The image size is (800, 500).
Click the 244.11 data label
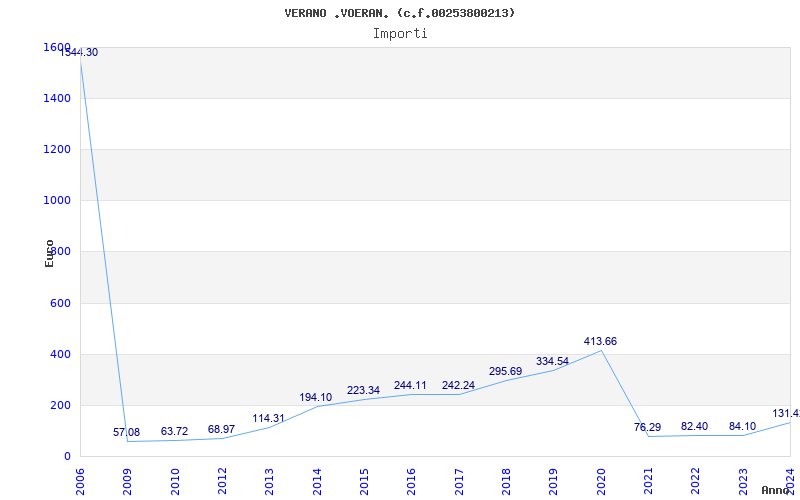(x=410, y=386)
